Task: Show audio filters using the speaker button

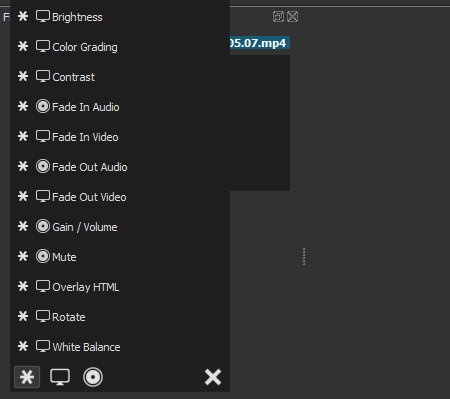Action: [93, 377]
